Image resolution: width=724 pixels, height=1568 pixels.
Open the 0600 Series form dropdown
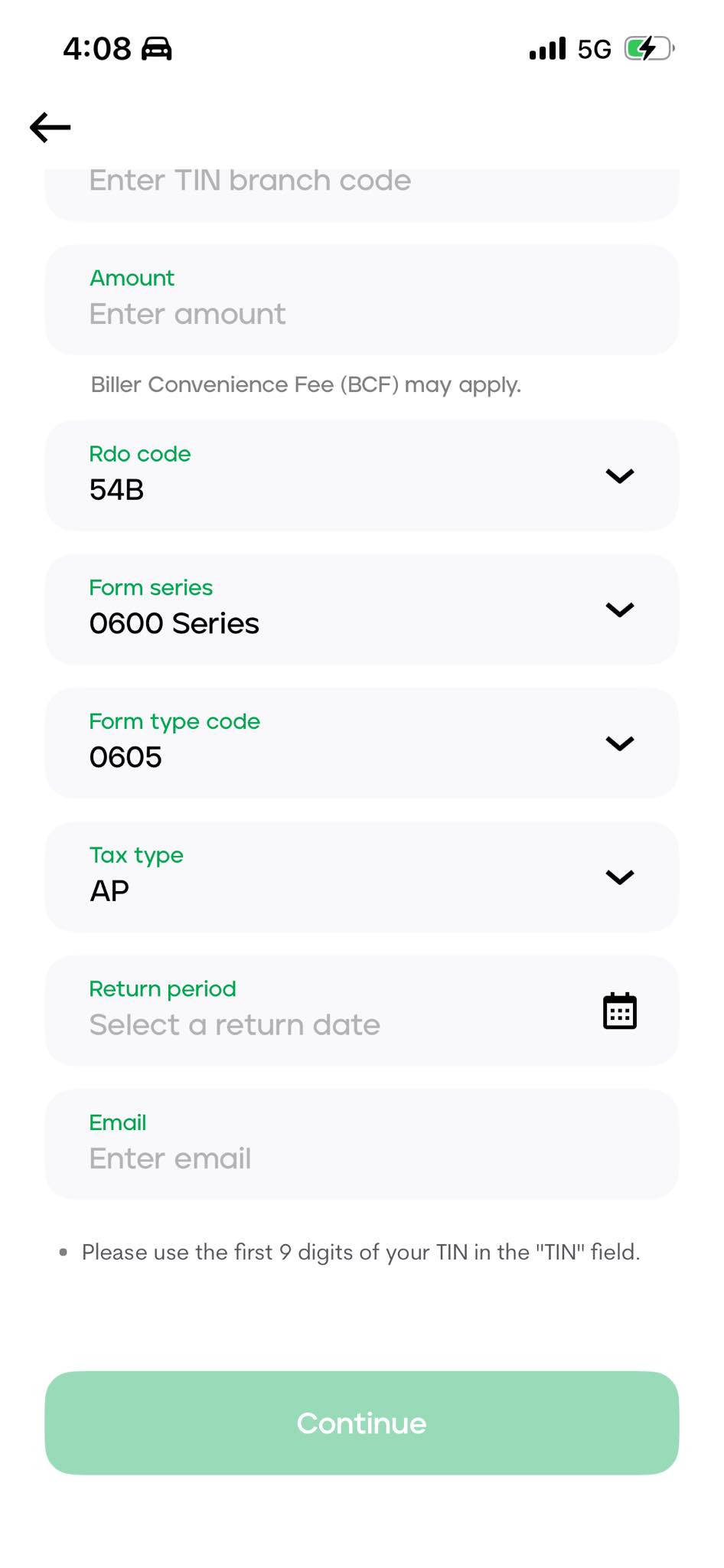coord(362,609)
